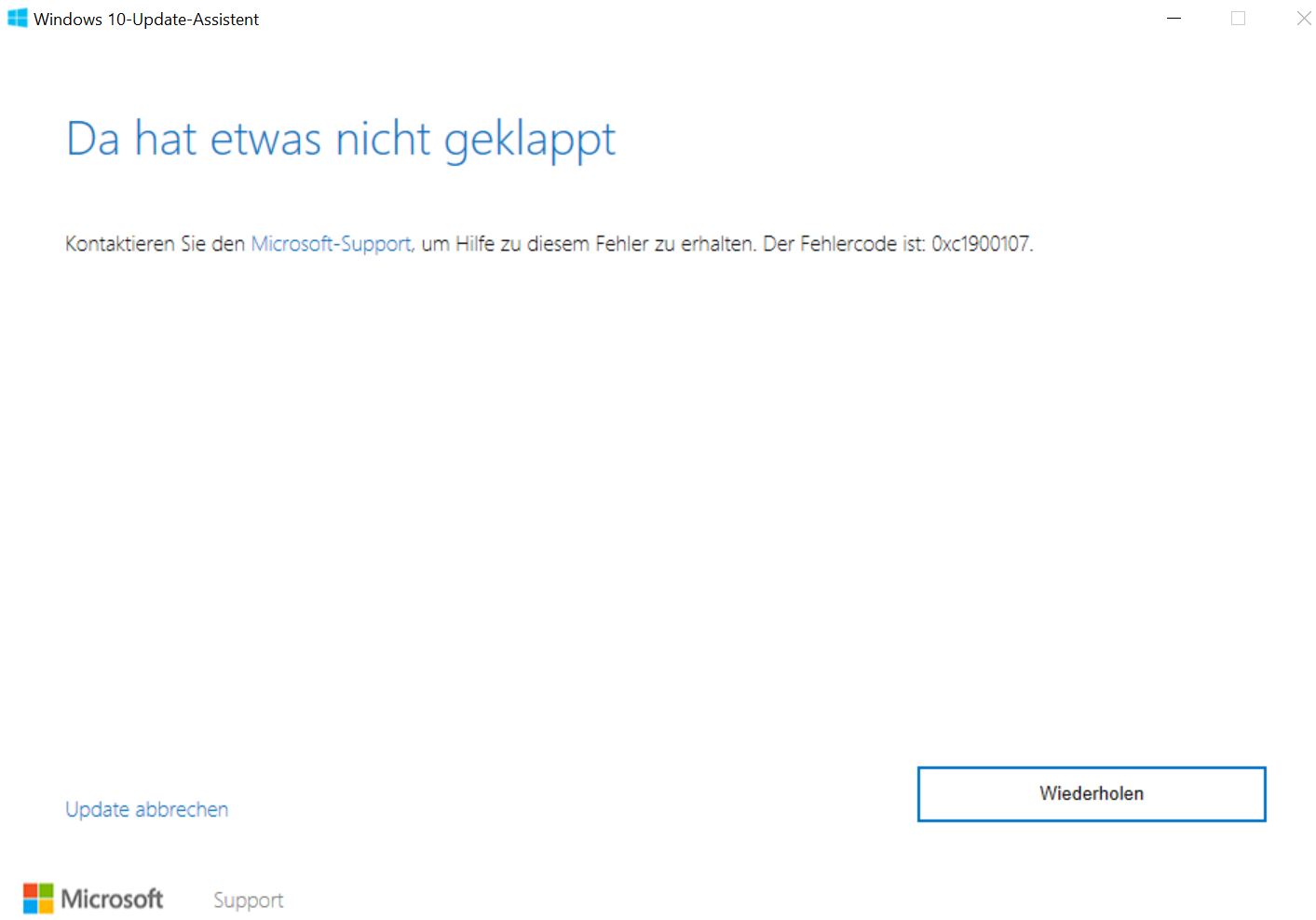Click the blue square of the Microsoft logo
Viewport: 1316px width, 920px height.
32,905
